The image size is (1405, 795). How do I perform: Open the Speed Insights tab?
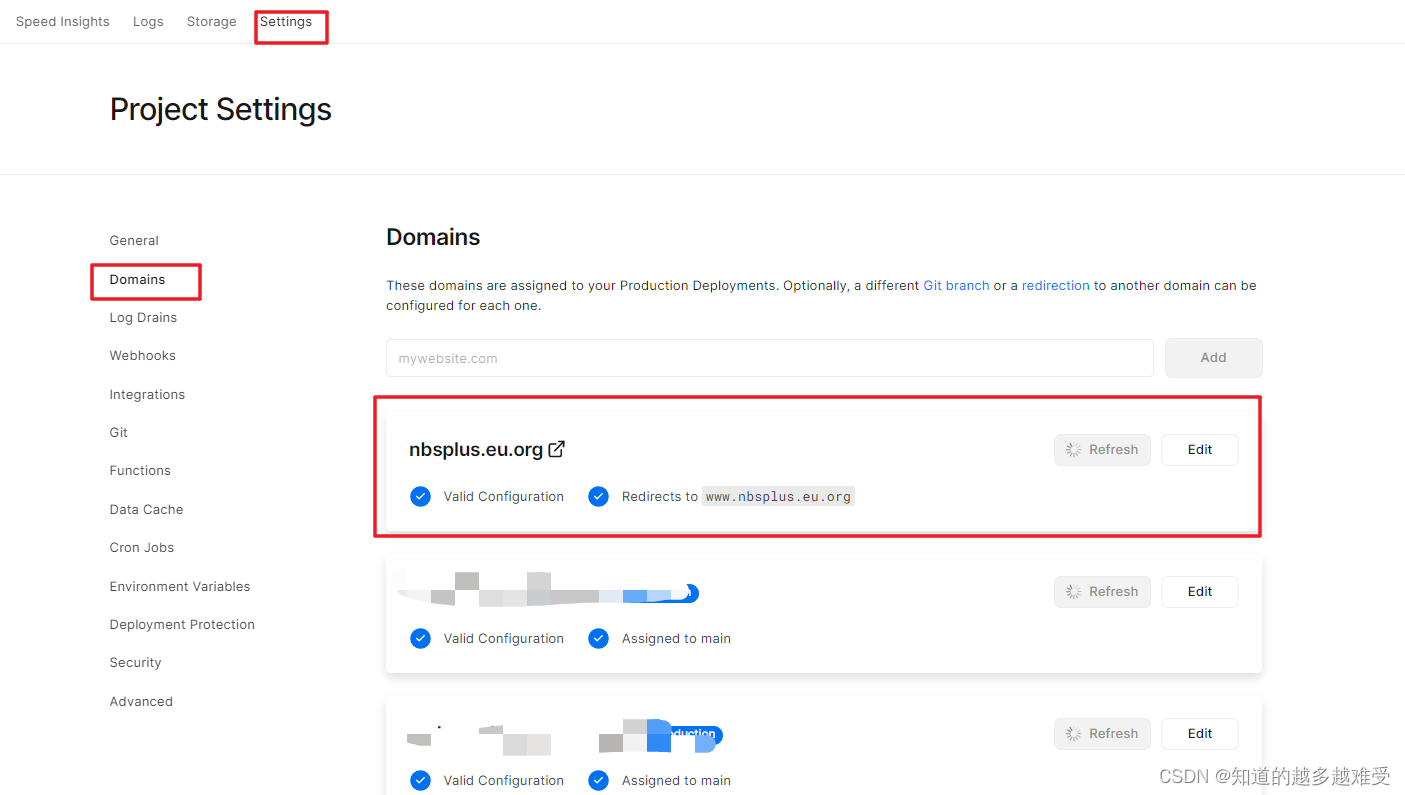pos(63,21)
